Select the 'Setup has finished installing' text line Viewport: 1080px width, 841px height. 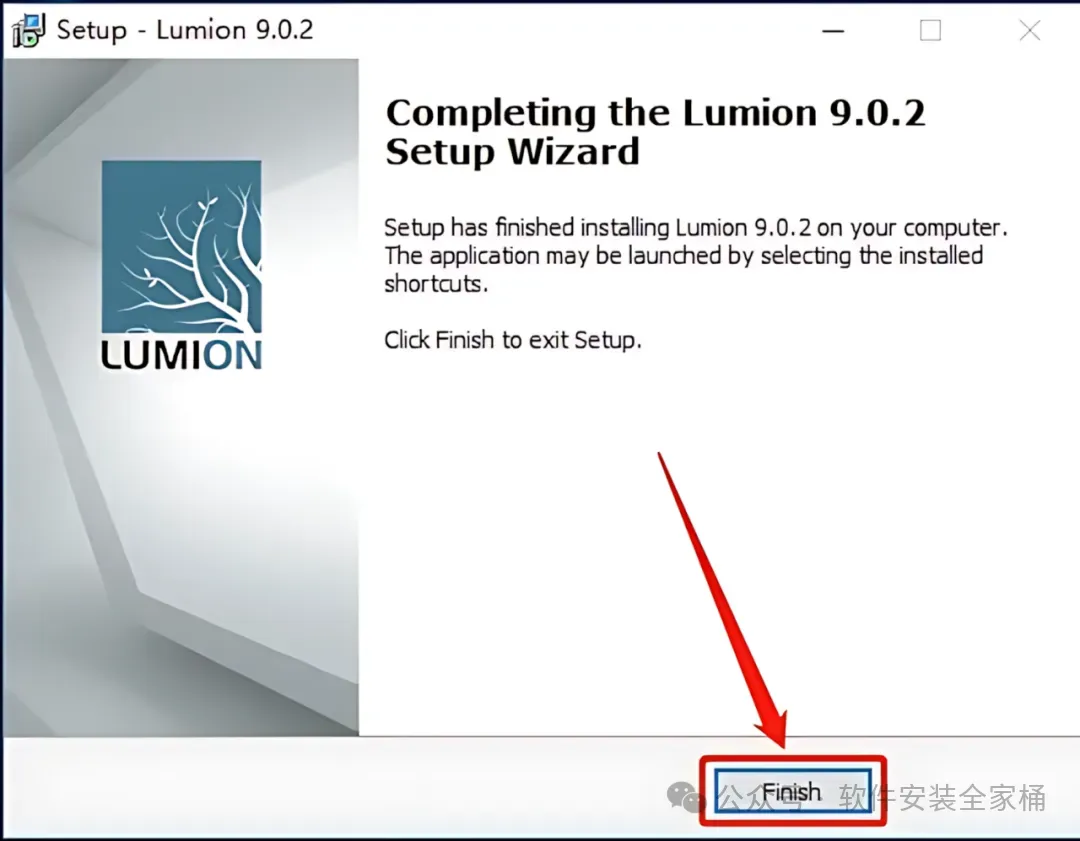pos(696,227)
